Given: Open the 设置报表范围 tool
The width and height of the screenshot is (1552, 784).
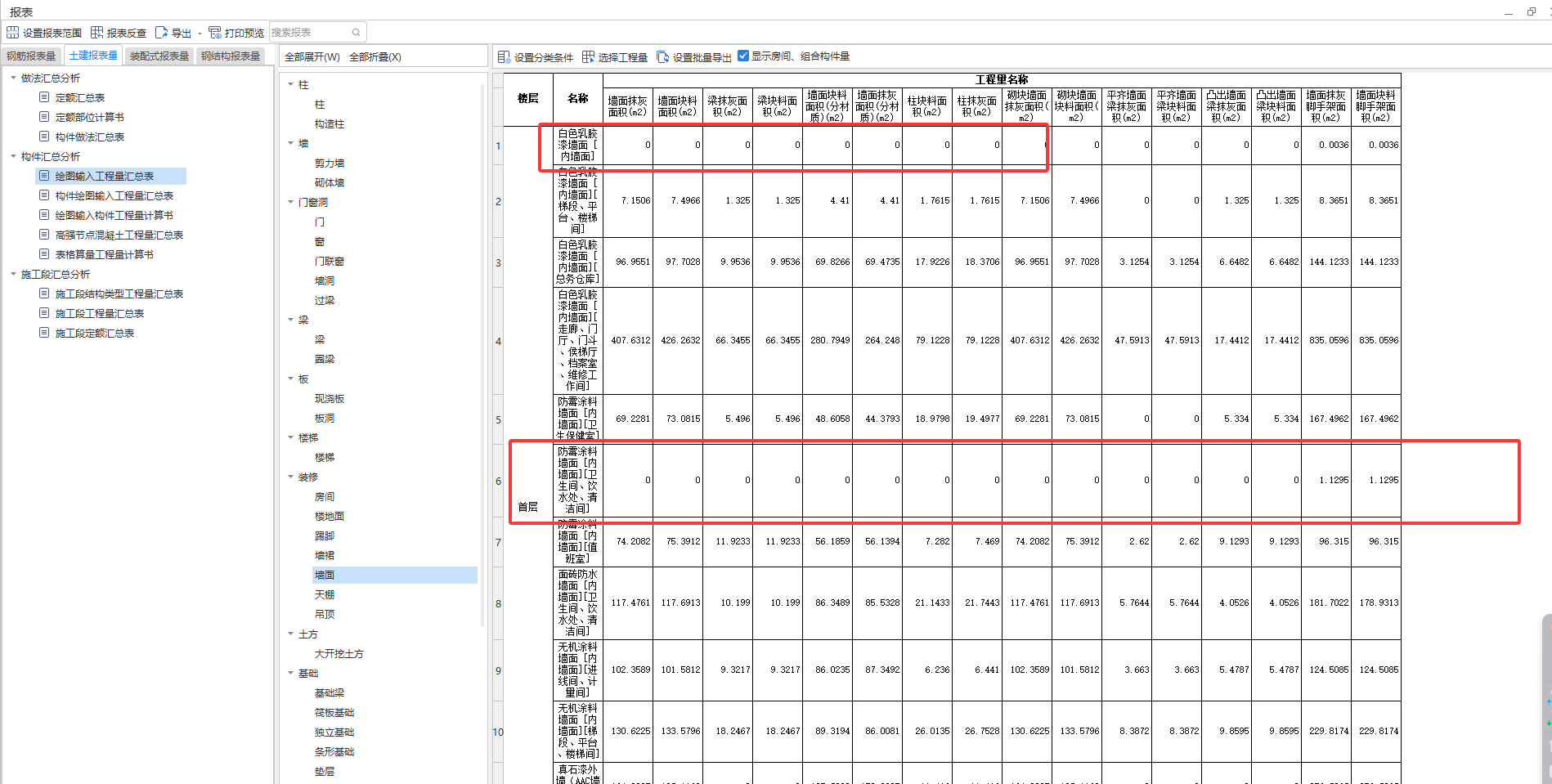Looking at the screenshot, I should click(x=44, y=32).
